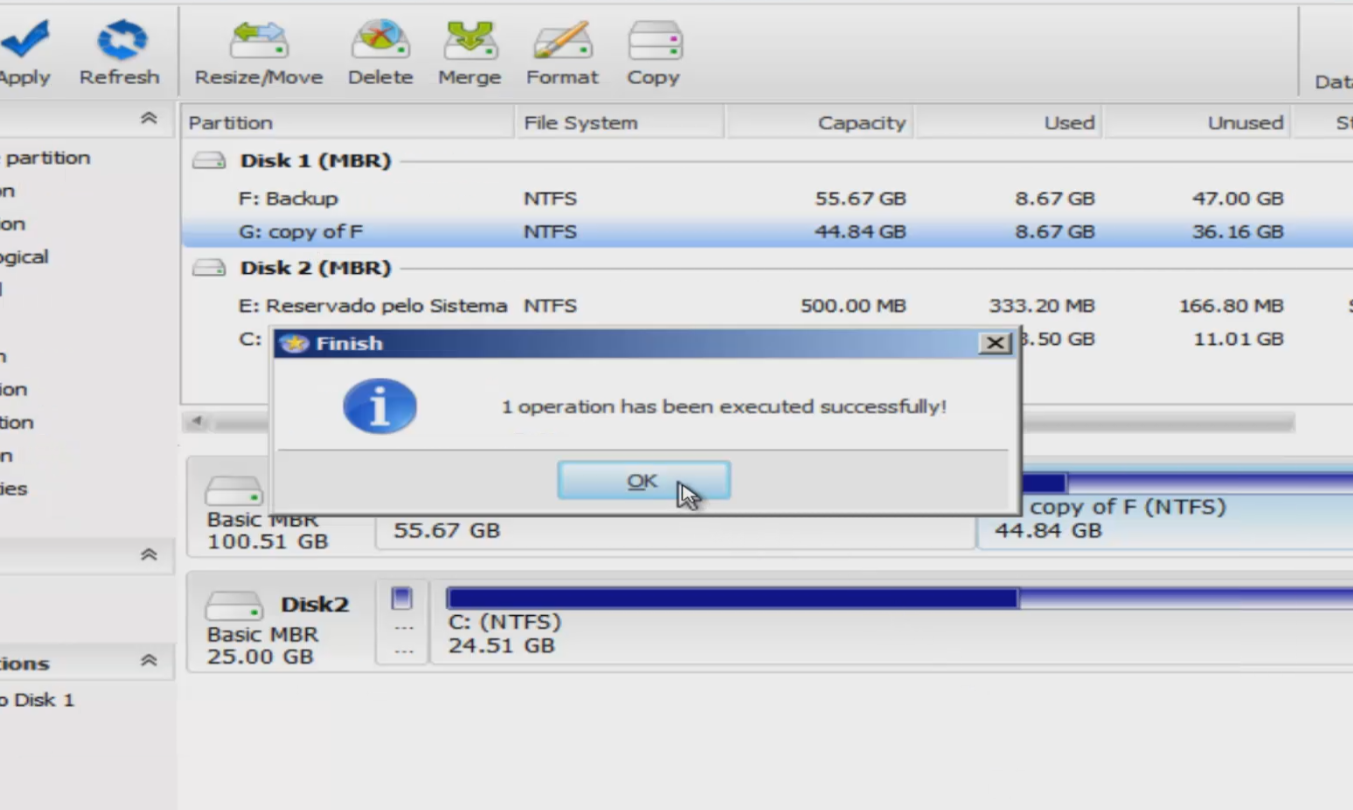Sort by the Capacity column header
The height and width of the screenshot is (810, 1353).
[820, 123]
